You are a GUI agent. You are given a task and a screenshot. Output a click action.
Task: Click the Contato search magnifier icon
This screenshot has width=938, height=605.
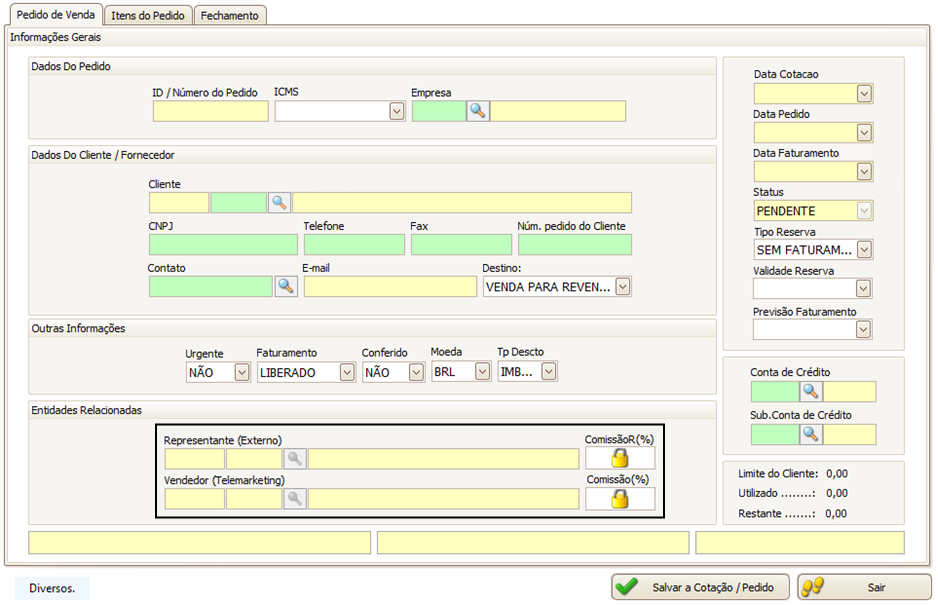286,287
